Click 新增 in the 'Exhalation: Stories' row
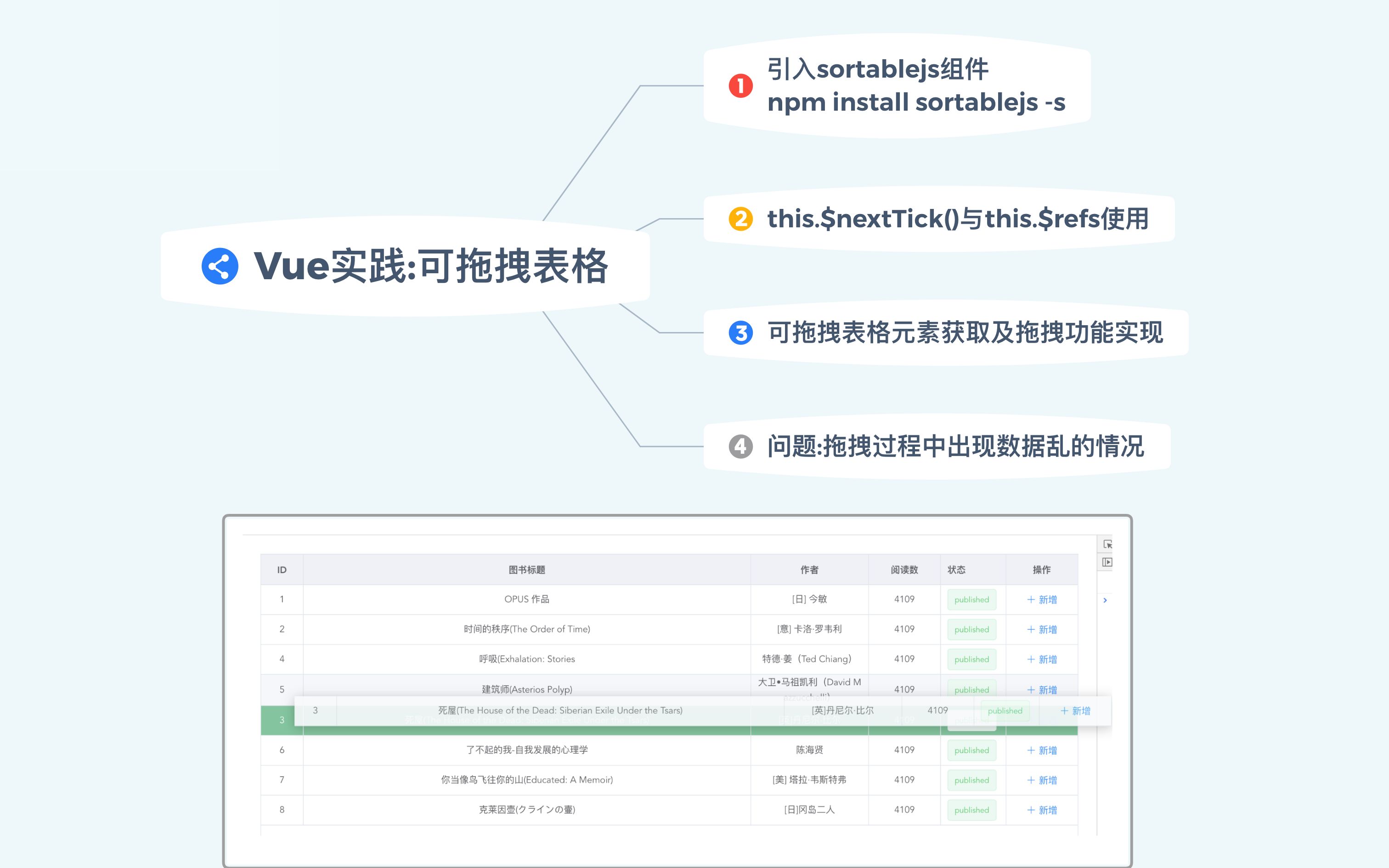The width and height of the screenshot is (1389, 868). (x=1042, y=659)
